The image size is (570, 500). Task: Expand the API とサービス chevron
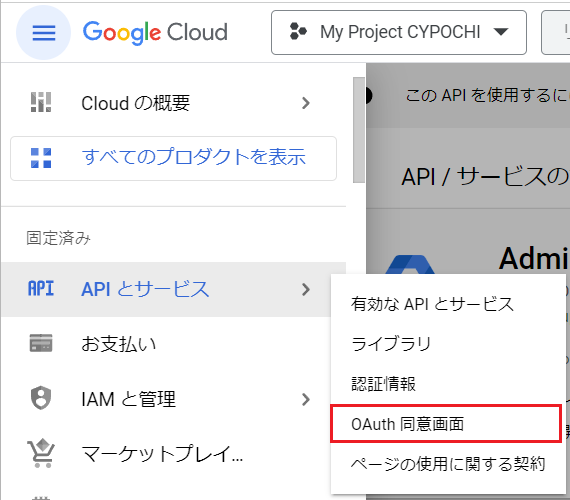(x=306, y=289)
